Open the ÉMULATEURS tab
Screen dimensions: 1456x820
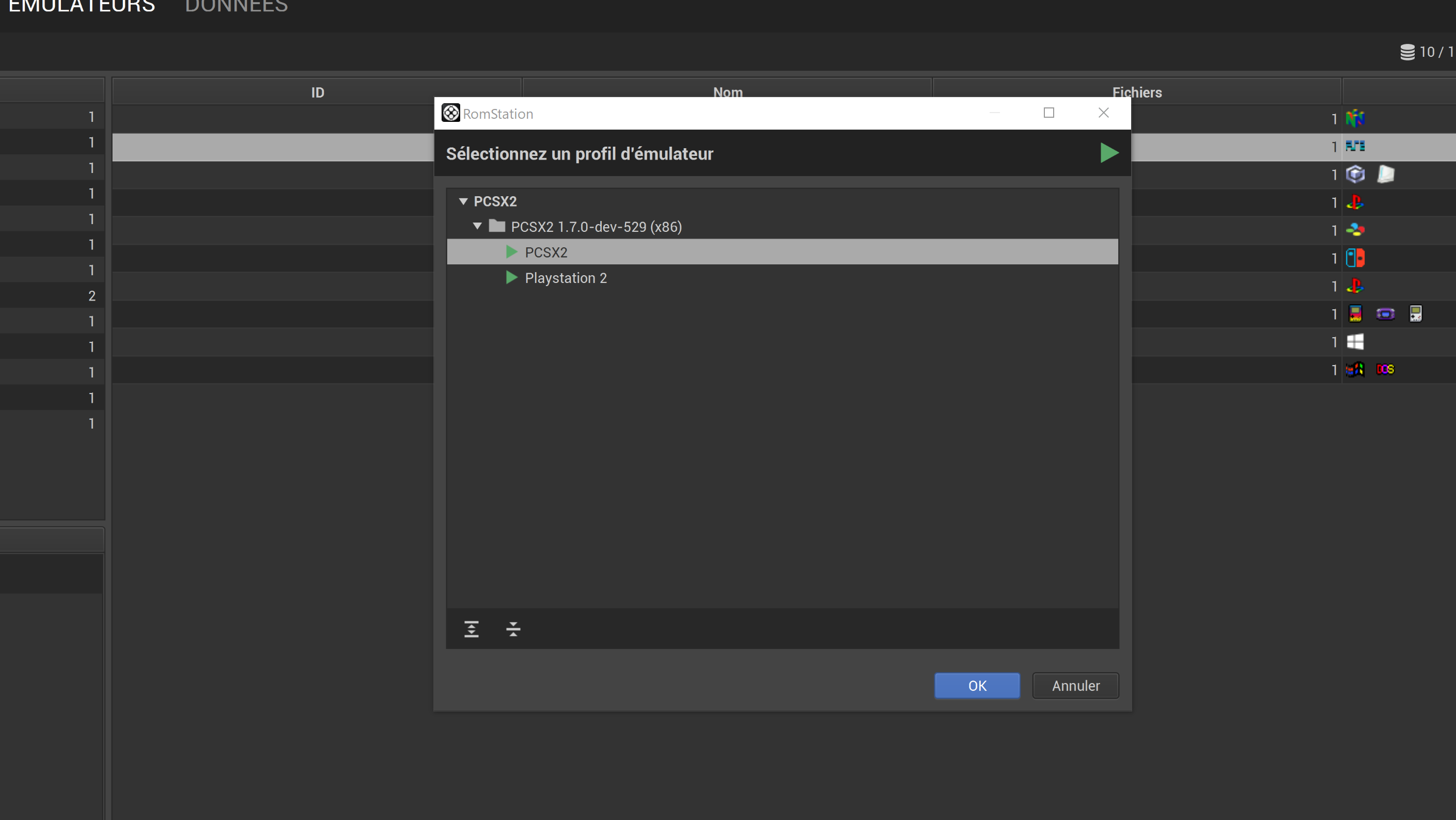coord(82,7)
